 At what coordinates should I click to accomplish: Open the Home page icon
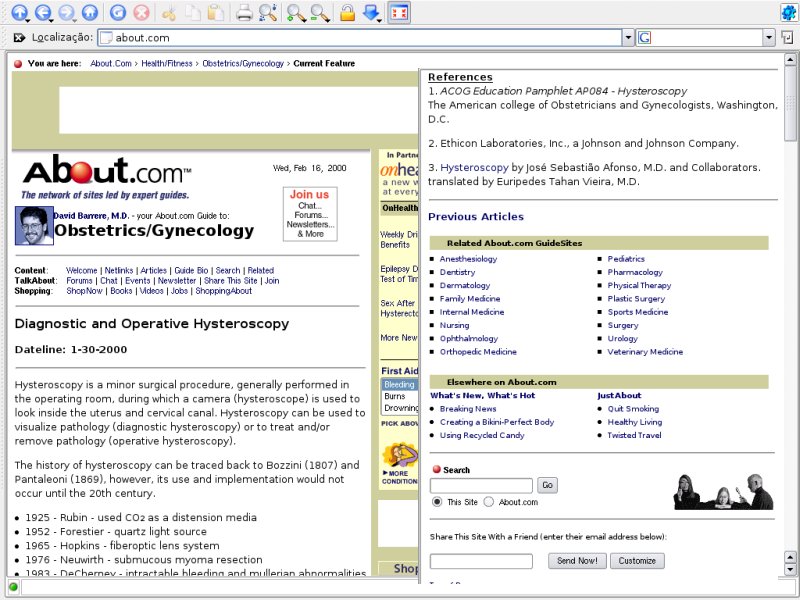tap(91, 13)
